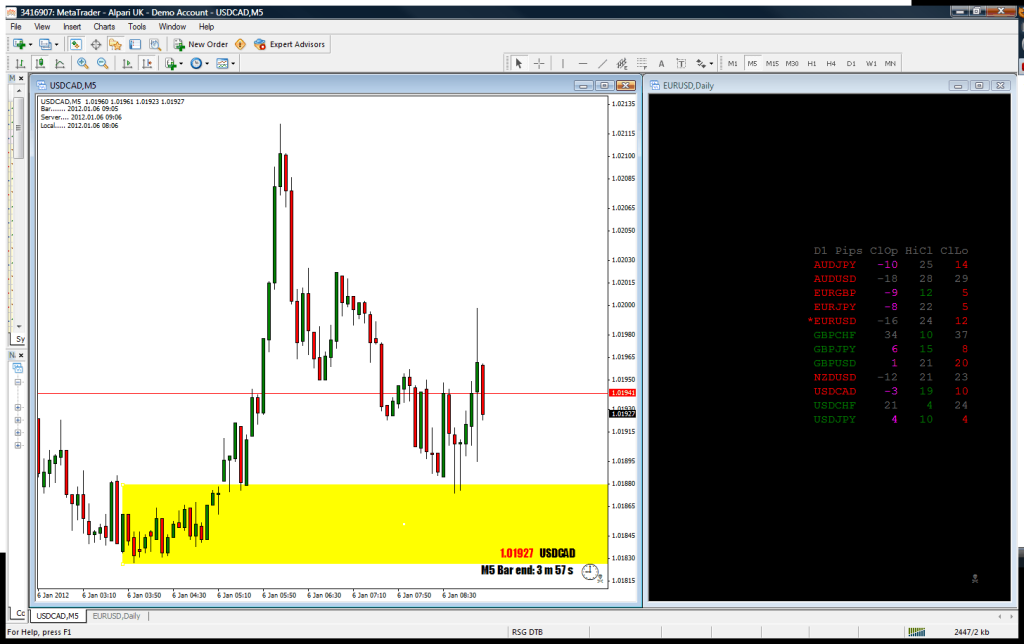Toggle chart auto scroll icon
1024x644 pixels.
[127, 63]
